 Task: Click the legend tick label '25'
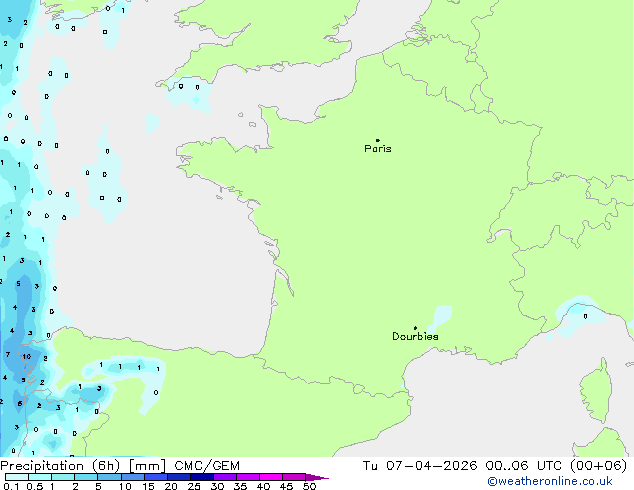click(194, 486)
